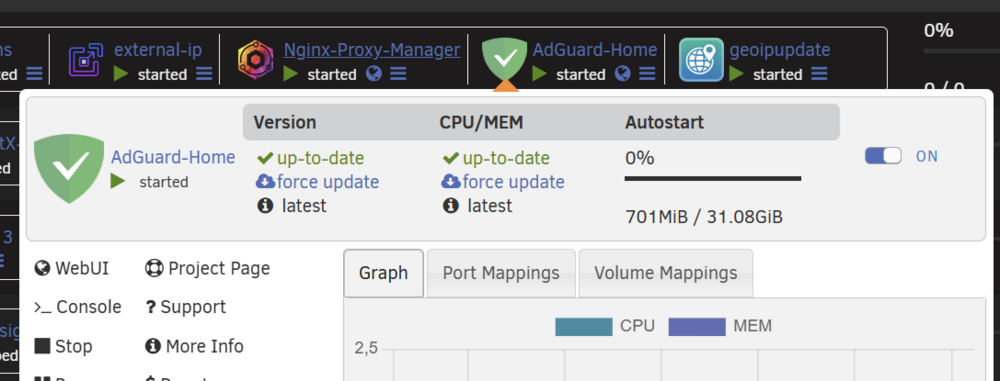The width and height of the screenshot is (1000, 381).
Task: Click the latest info icon under Version
Action: point(265,206)
